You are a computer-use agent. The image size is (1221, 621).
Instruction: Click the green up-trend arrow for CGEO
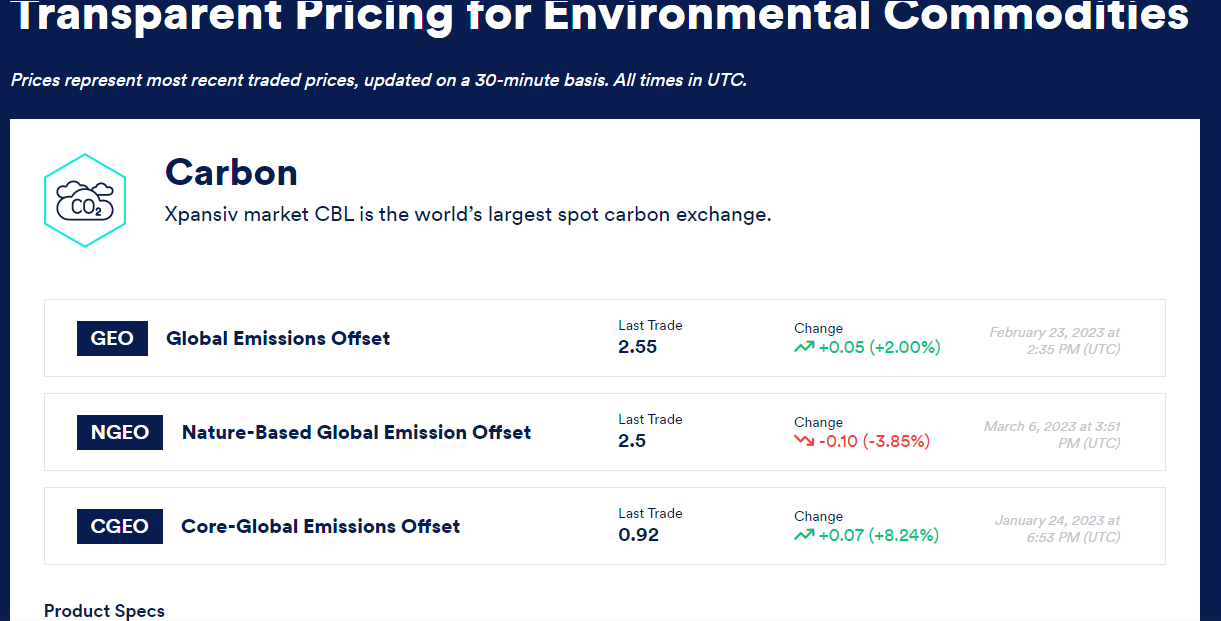(x=804, y=535)
